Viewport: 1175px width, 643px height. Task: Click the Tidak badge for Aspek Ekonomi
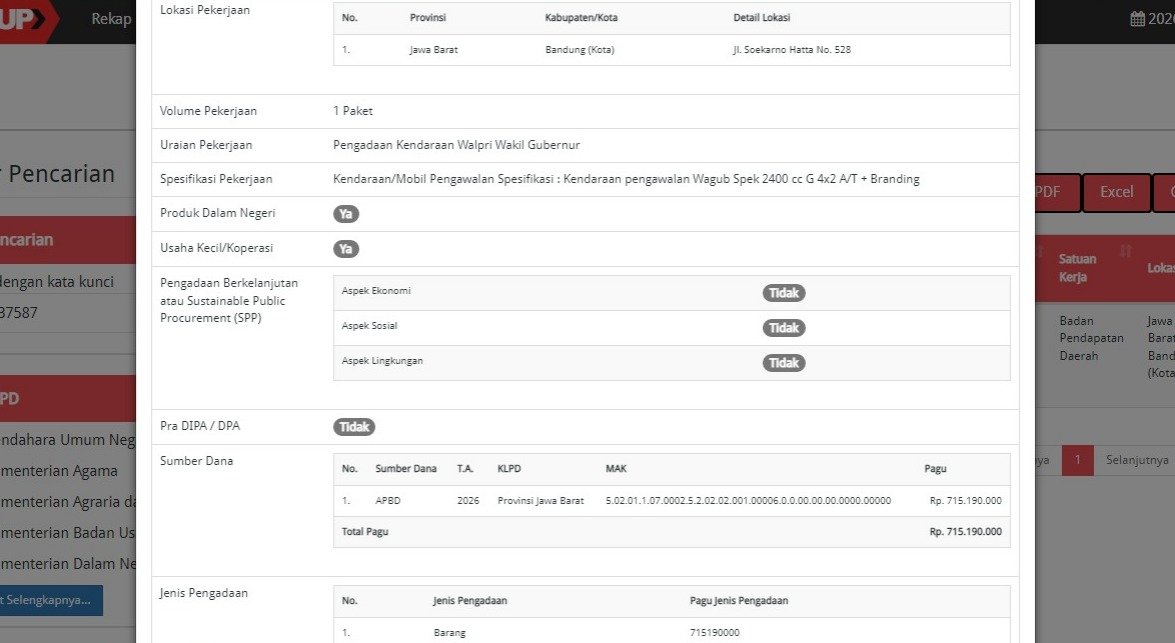pyautogui.click(x=784, y=293)
